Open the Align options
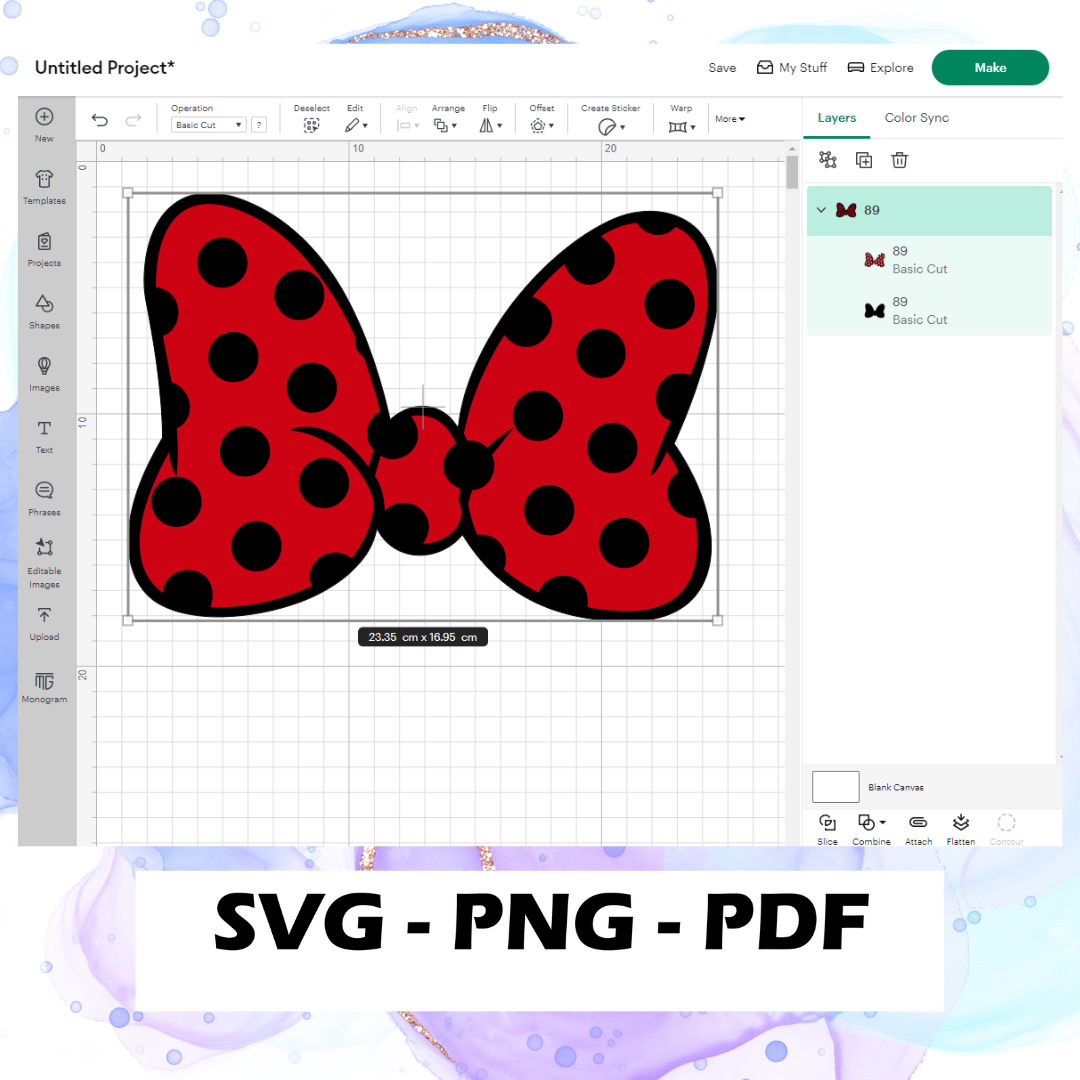This screenshot has height=1080, width=1080. click(x=407, y=118)
